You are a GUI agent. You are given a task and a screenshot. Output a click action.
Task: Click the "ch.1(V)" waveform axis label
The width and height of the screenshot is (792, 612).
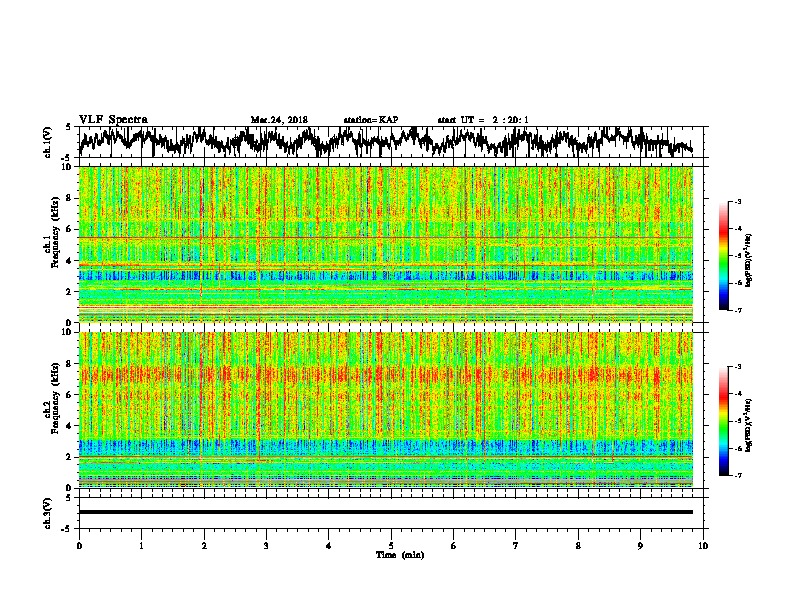[48, 142]
